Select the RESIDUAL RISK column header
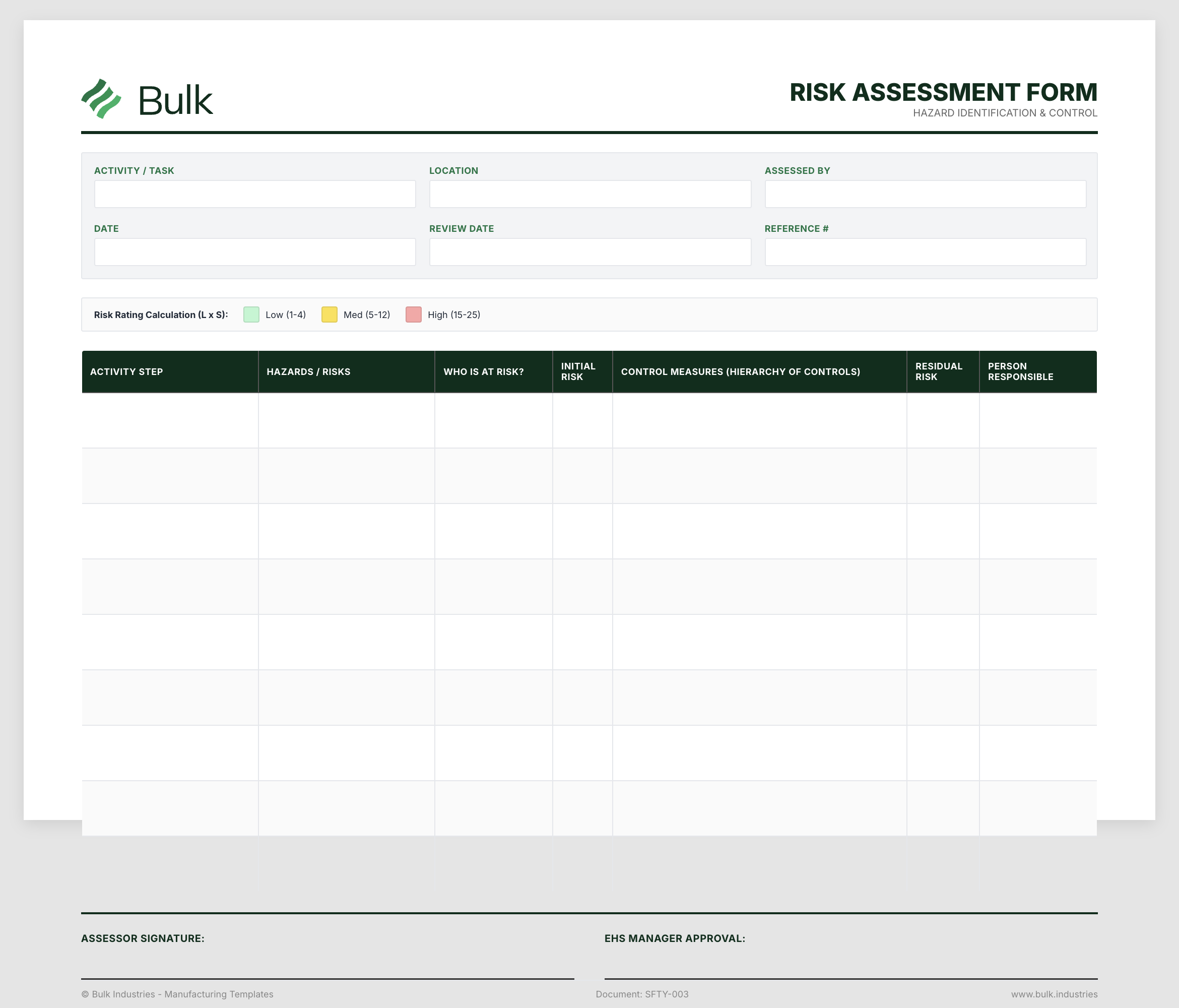The image size is (1179, 1008). pyautogui.click(x=938, y=371)
